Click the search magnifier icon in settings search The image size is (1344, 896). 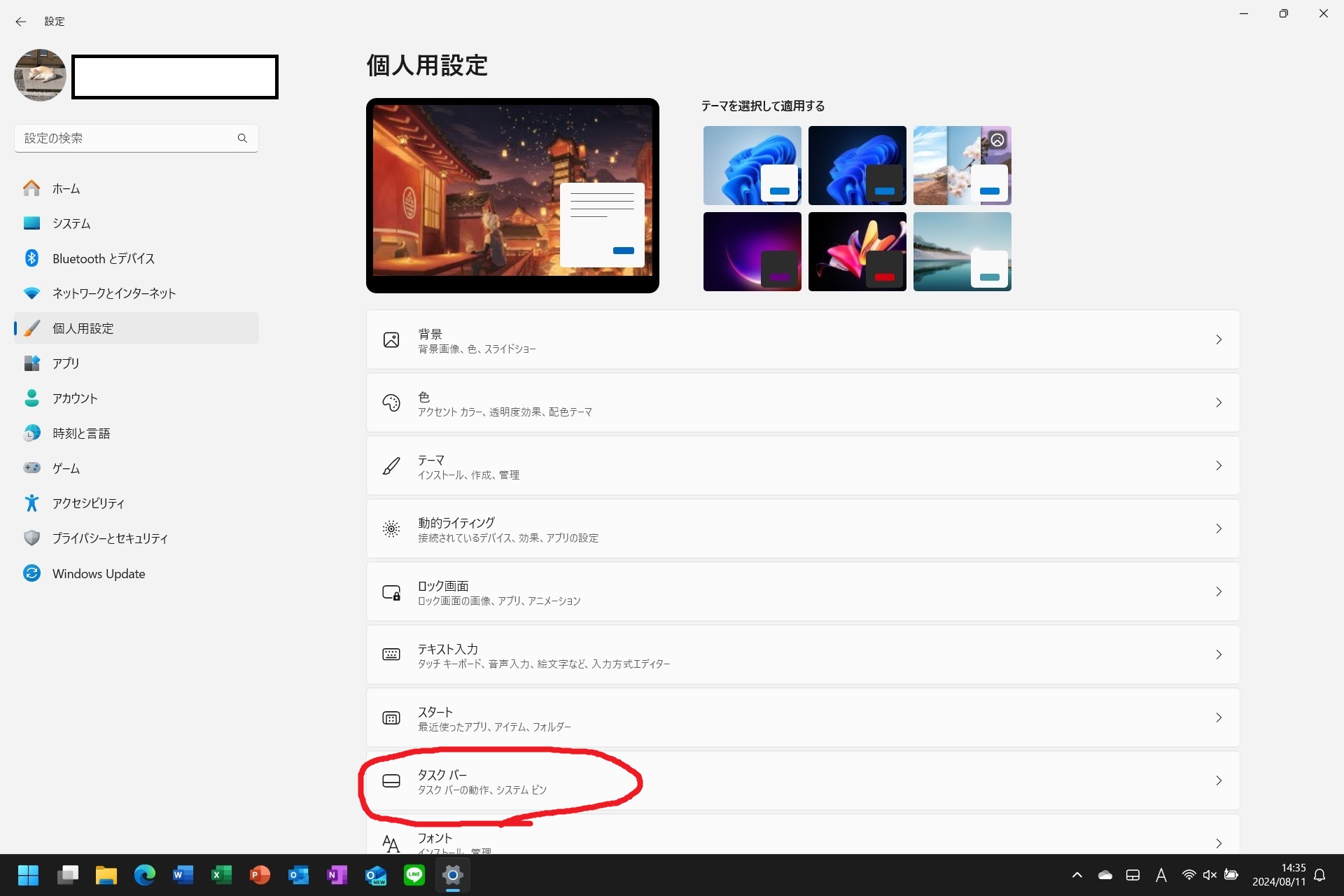click(x=242, y=138)
